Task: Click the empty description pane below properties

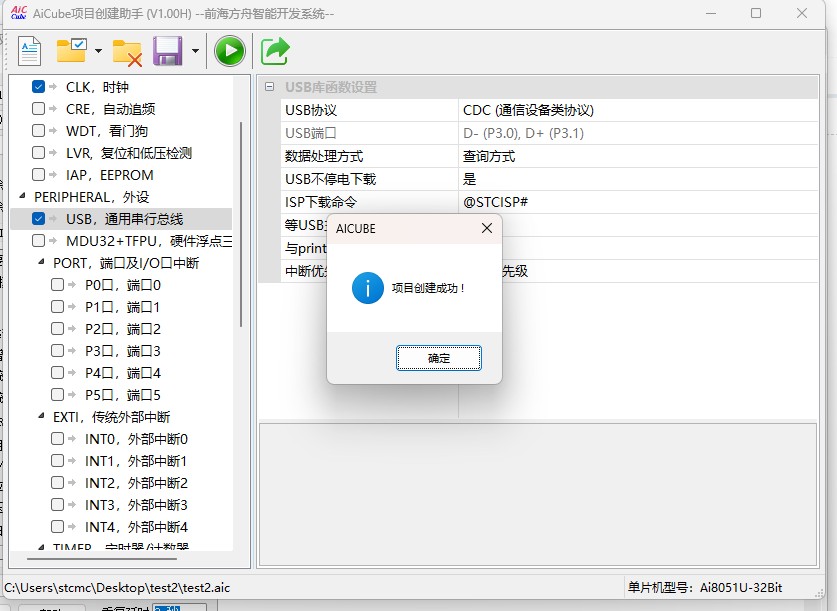Action: point(538,495)
